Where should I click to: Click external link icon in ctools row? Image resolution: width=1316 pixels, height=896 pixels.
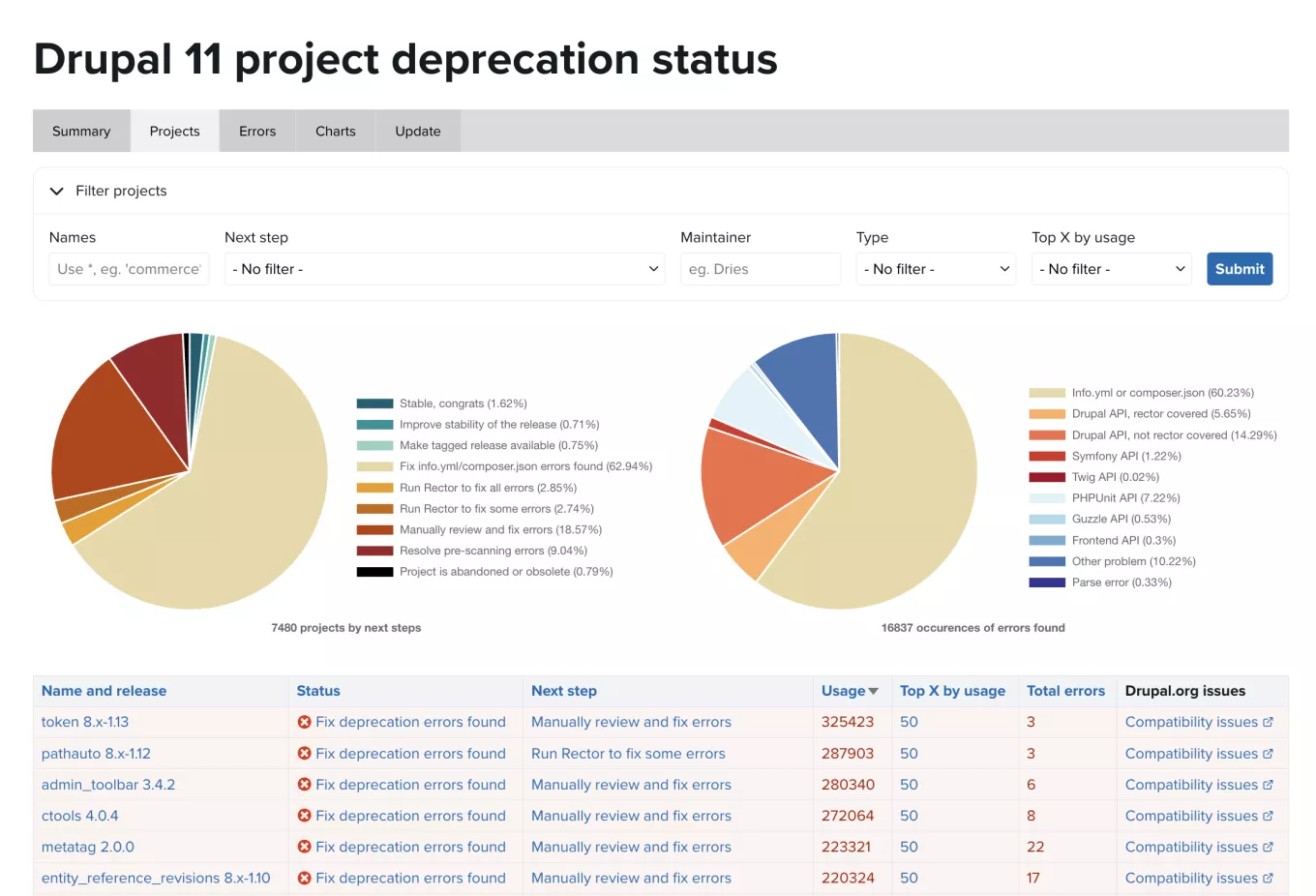(x=1268, y=816)
